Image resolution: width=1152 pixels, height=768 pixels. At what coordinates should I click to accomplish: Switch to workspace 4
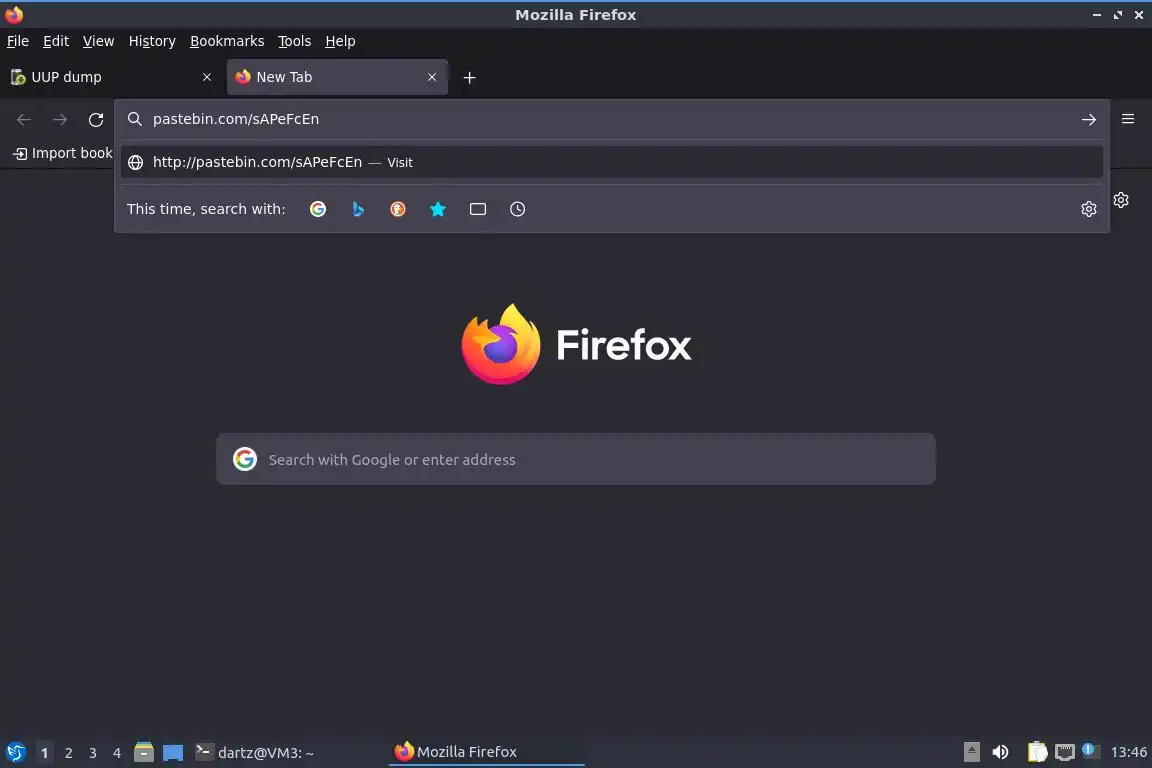(x=116, y=753)
